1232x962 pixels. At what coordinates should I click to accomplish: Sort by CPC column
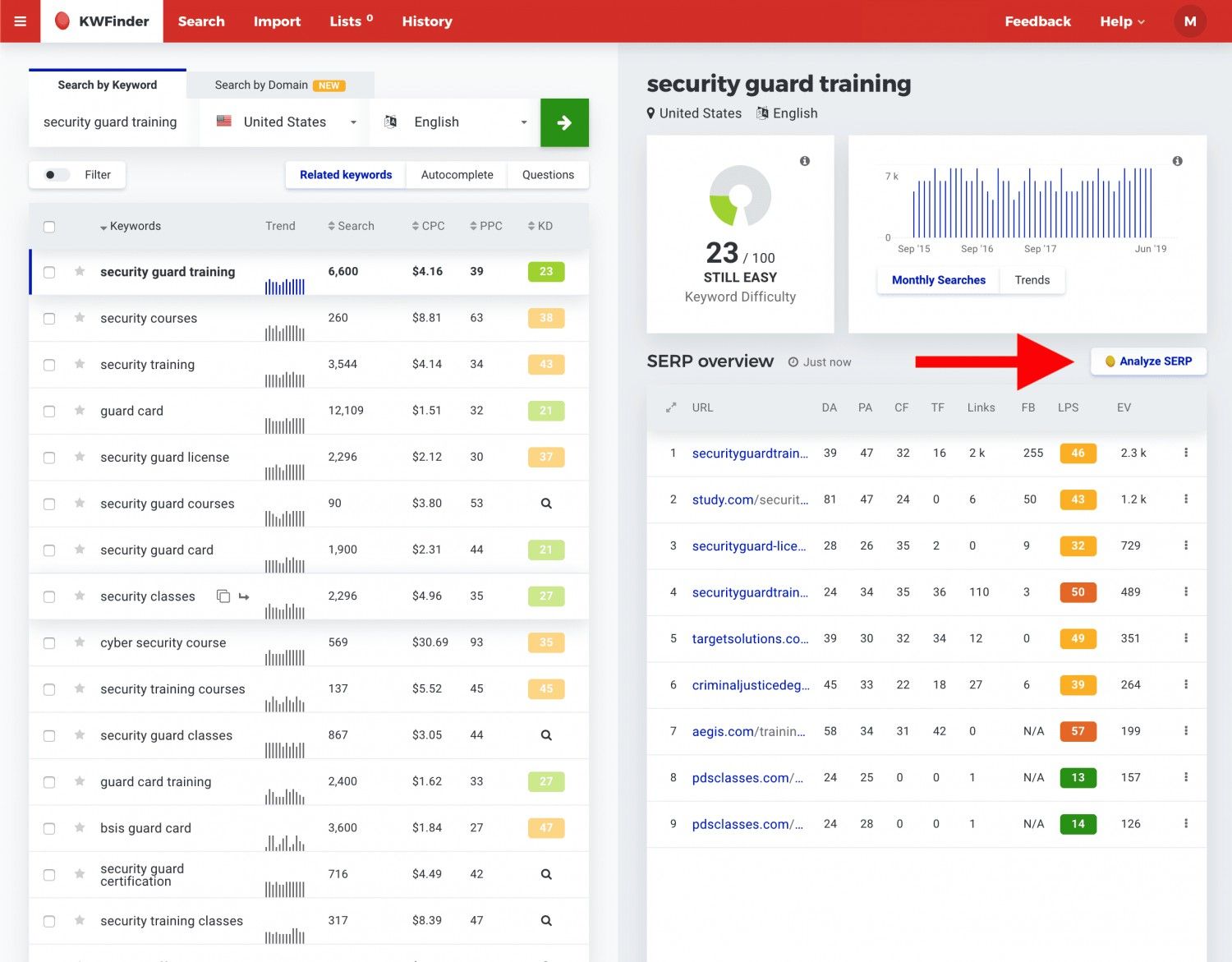coord(428,226)
